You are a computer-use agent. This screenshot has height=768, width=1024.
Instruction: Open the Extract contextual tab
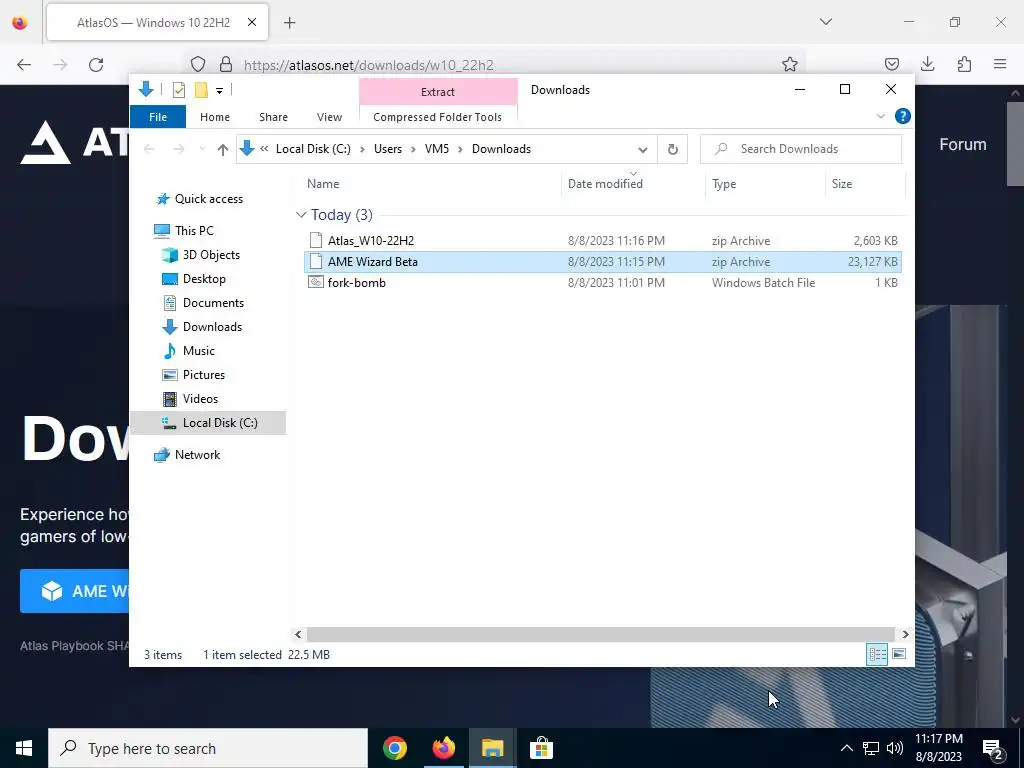(438, 91)
